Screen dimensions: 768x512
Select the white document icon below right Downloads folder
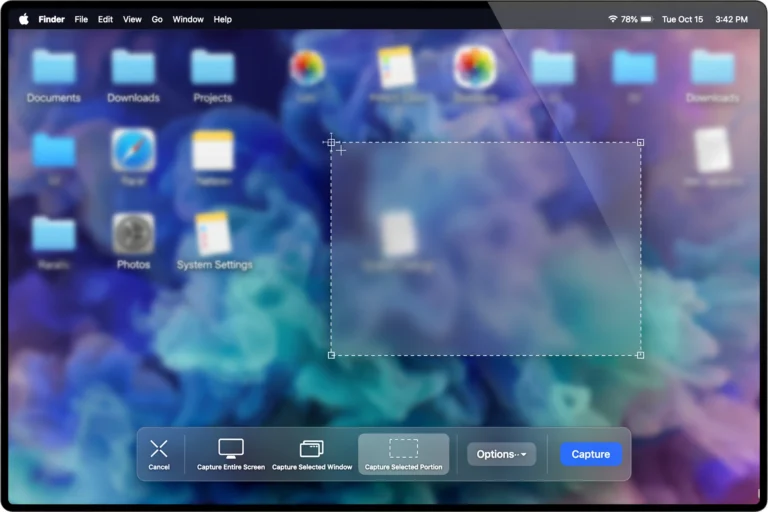713,150
